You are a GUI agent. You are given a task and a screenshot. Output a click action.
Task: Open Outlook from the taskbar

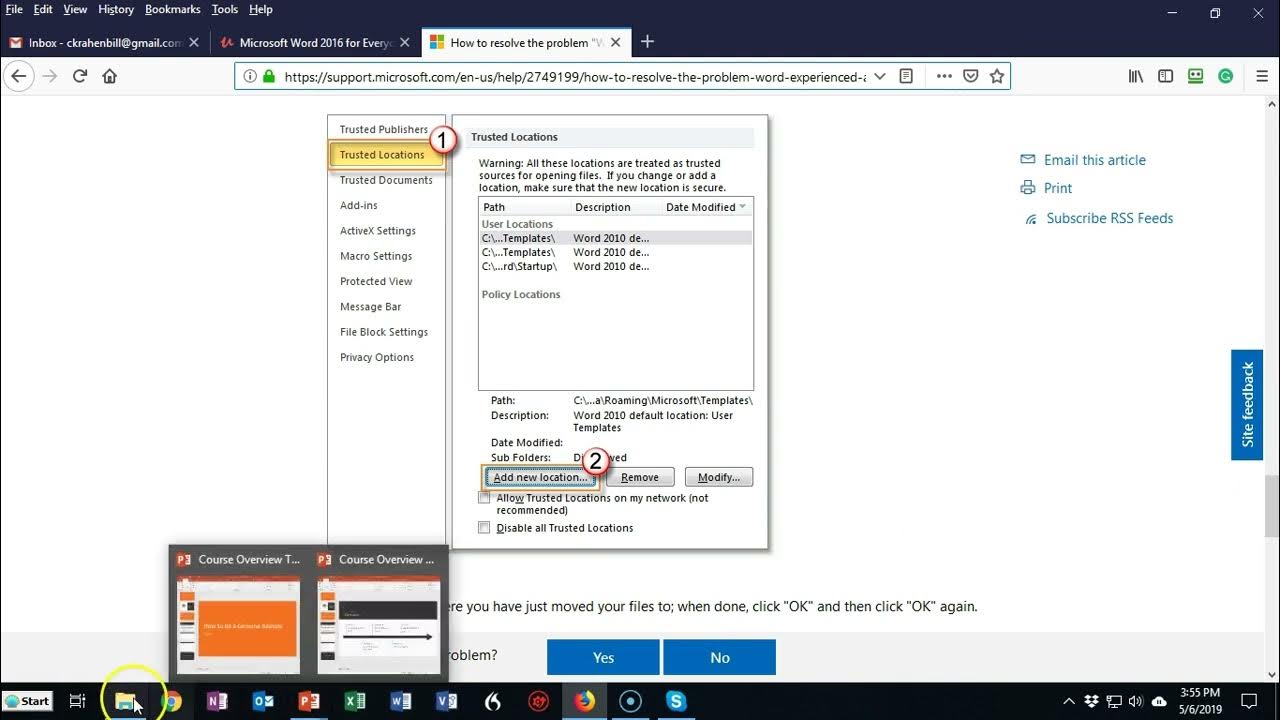[x=263, y=701]
